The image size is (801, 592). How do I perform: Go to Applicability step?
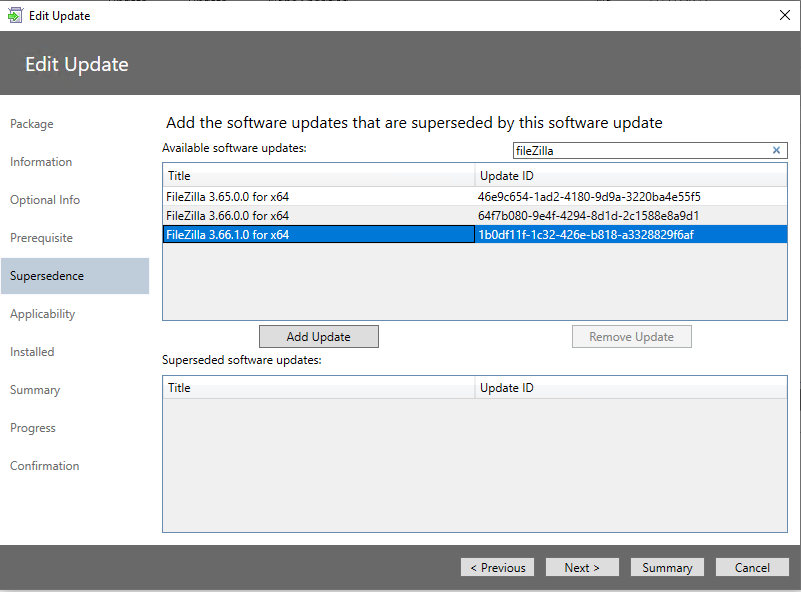tap(42, 314)
